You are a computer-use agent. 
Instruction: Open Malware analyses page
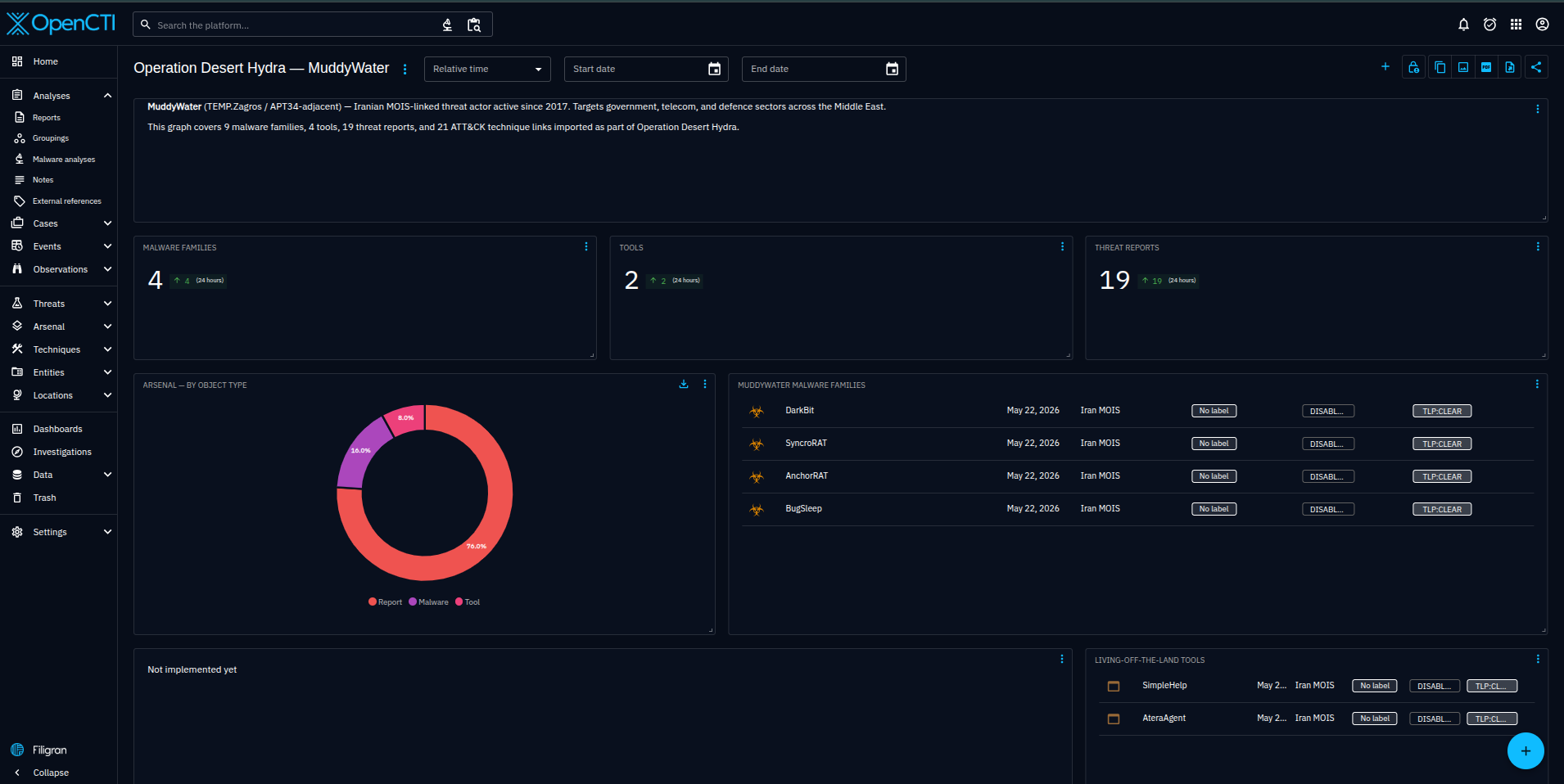point(58,160)
